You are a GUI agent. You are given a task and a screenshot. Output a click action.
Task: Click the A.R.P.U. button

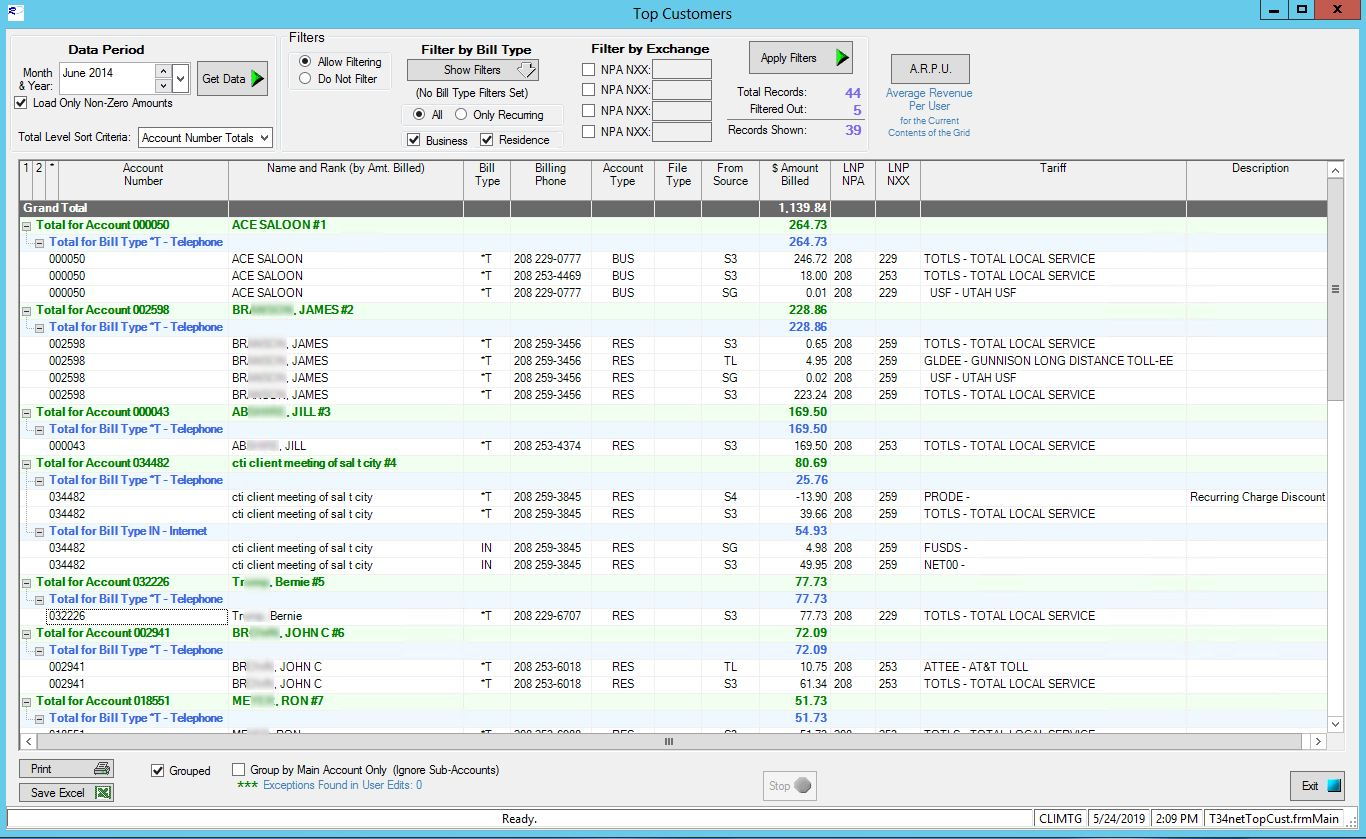(930, 69)
